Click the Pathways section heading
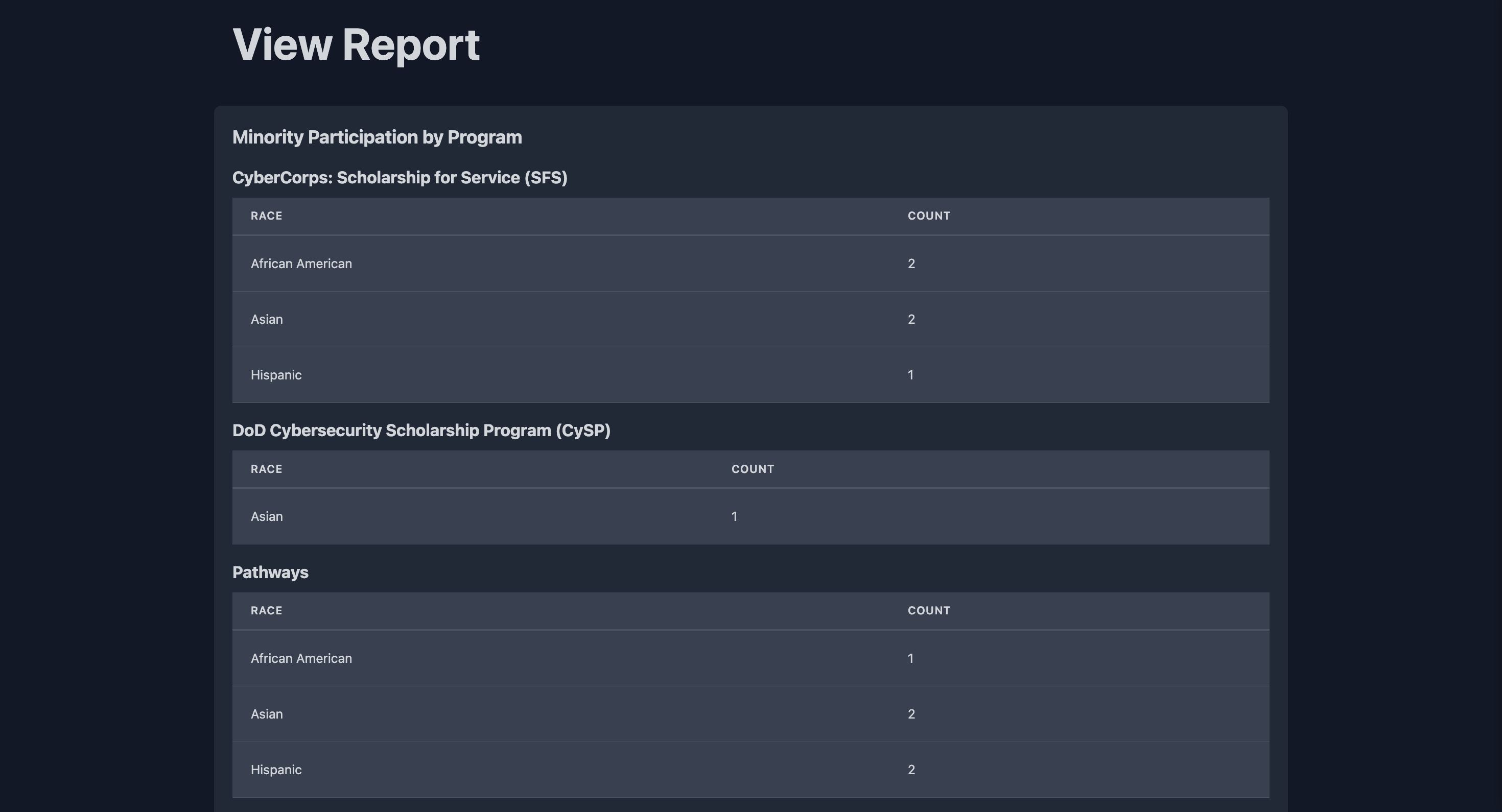The height and width of the screenshot is (812, 1502). coord(270,572)
